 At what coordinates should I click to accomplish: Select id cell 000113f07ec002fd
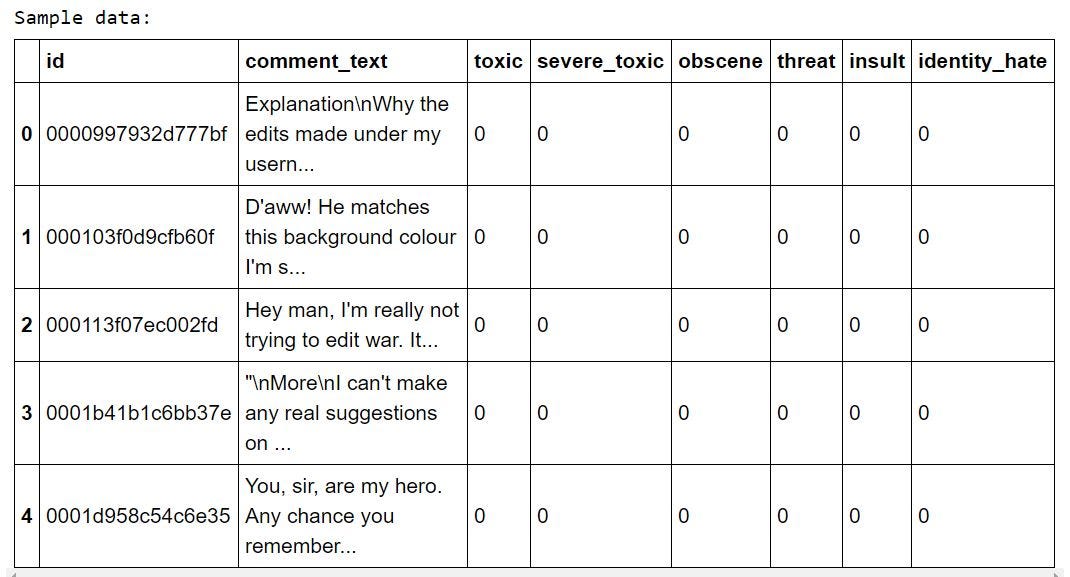click(132, 325)
